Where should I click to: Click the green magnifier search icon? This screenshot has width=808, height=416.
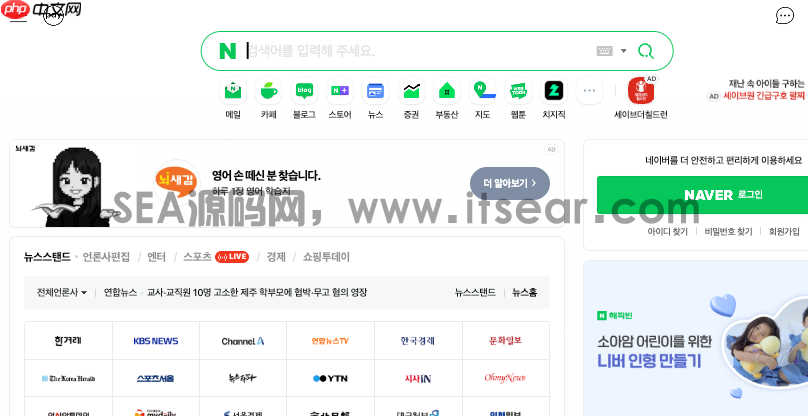point(646,51)
